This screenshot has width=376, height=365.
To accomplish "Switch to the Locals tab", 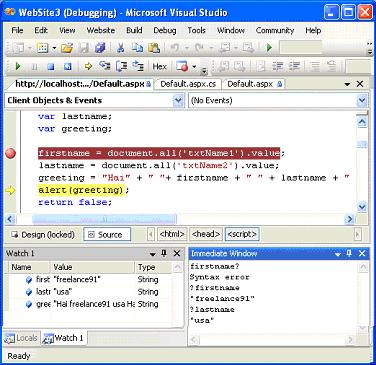I will [x=21, y=338].
